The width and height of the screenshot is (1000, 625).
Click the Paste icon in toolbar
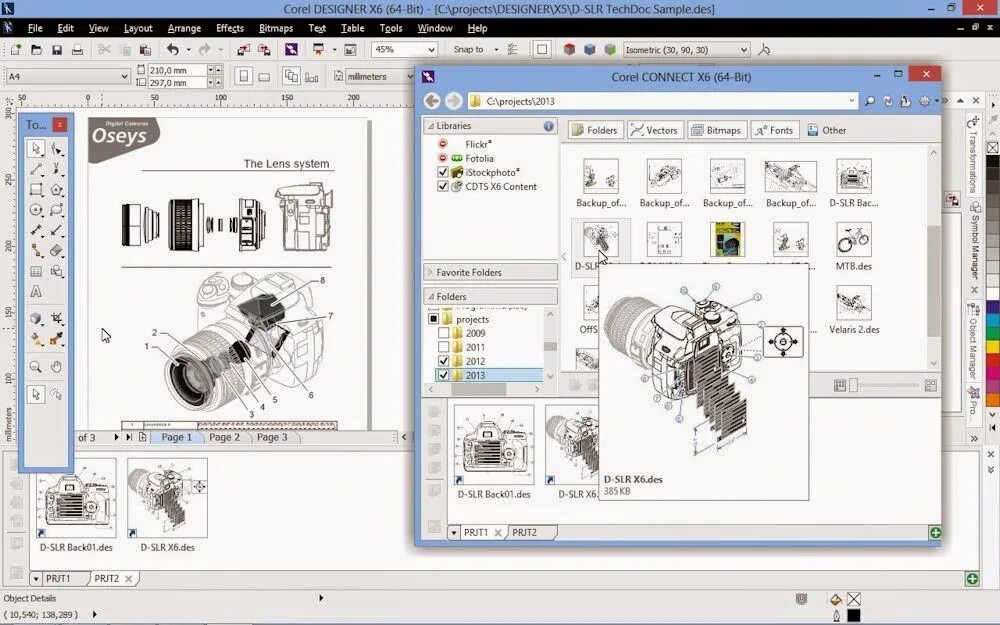point(145,49)
